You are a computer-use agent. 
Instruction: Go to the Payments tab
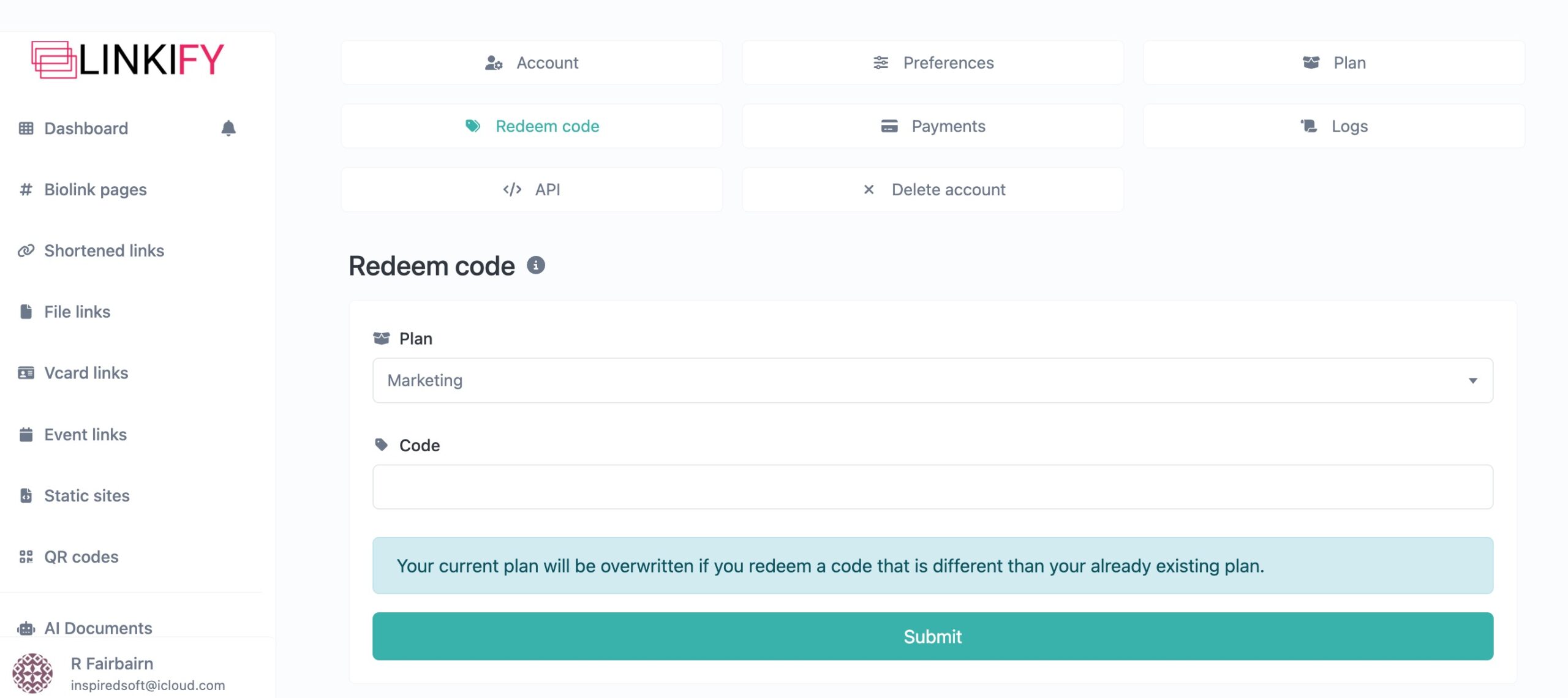click(932, 126)
